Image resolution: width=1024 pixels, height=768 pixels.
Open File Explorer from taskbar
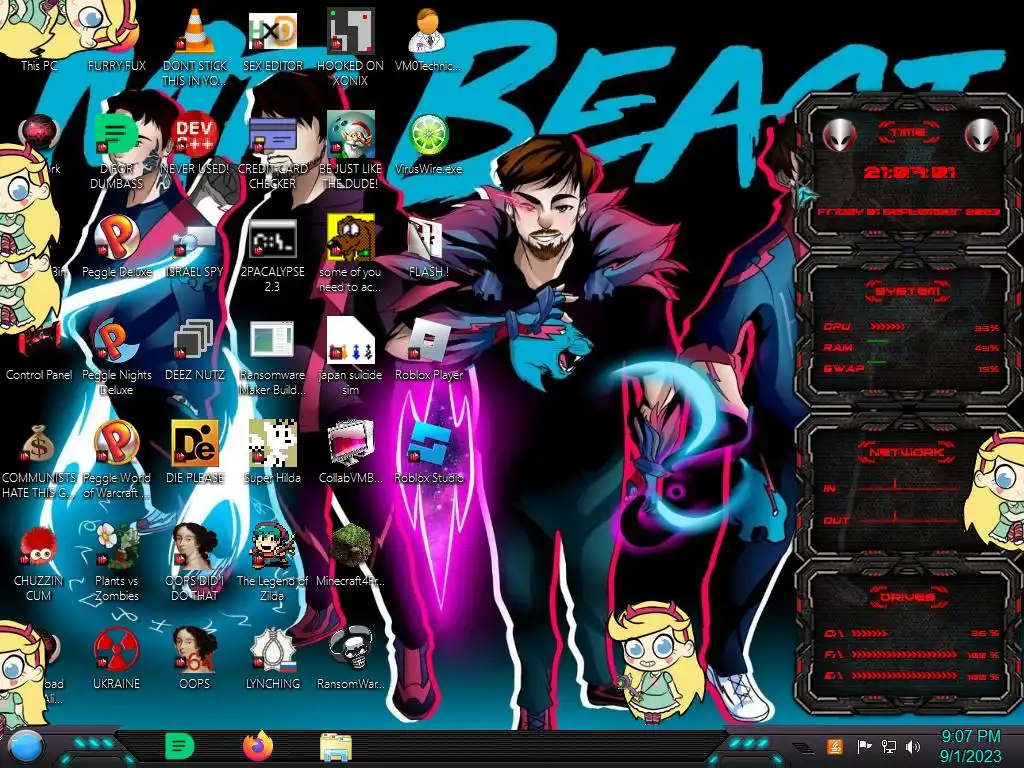click(336, 747)
